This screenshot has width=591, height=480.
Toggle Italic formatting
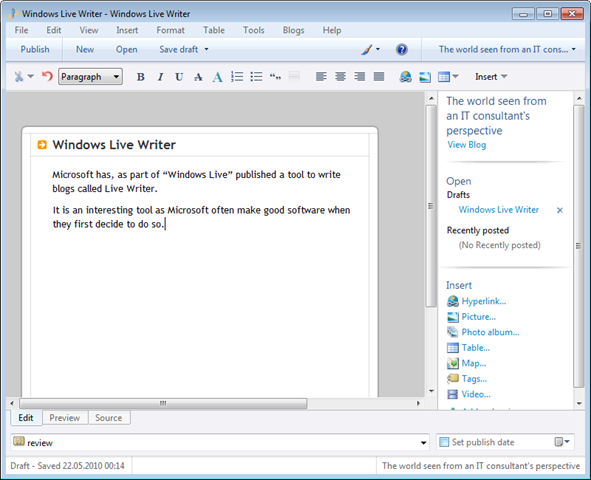(160, 77)
